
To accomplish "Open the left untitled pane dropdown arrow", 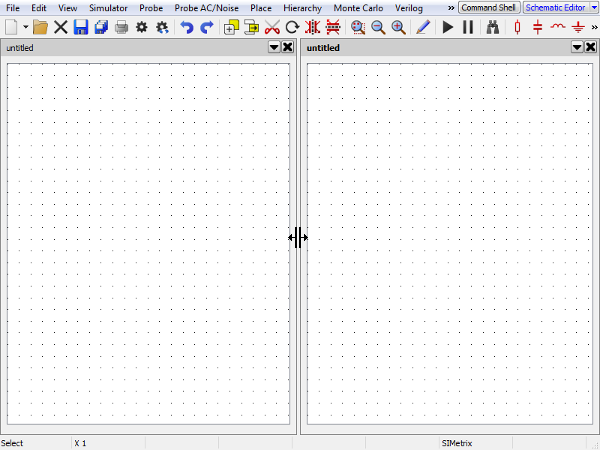I will click(274, 47).
